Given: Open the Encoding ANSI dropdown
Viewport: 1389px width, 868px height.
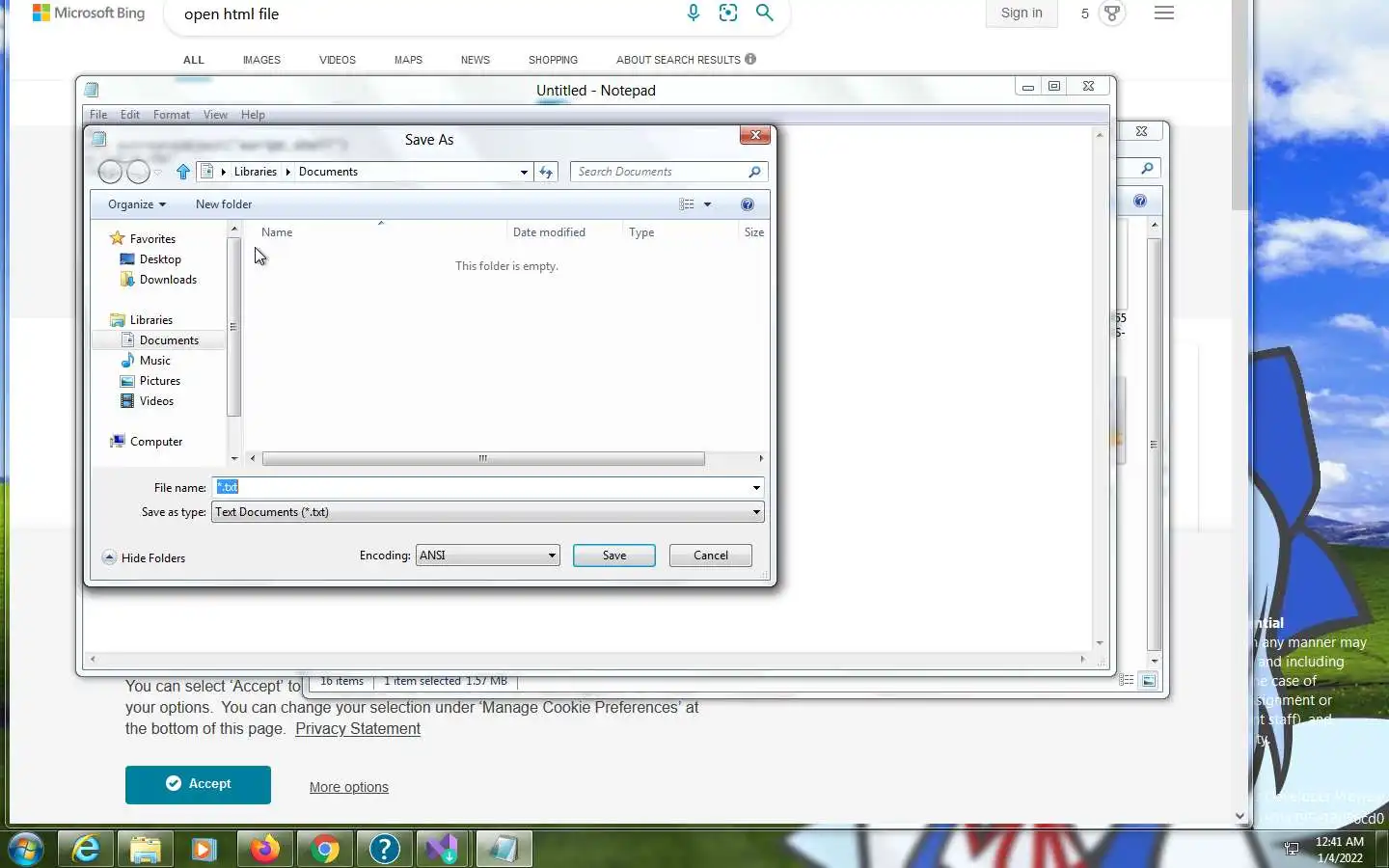Looking at the screenshot, I should [487, 556].
